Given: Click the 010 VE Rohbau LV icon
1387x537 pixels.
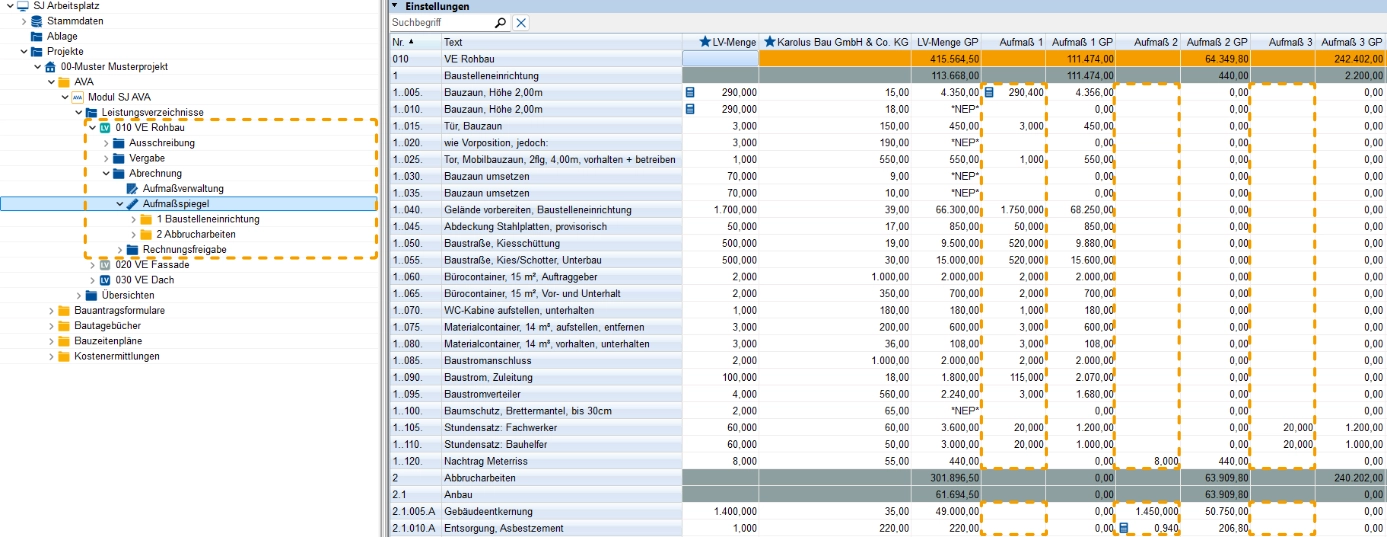Looking at the screenshot, I should click(x=105, y=127).
